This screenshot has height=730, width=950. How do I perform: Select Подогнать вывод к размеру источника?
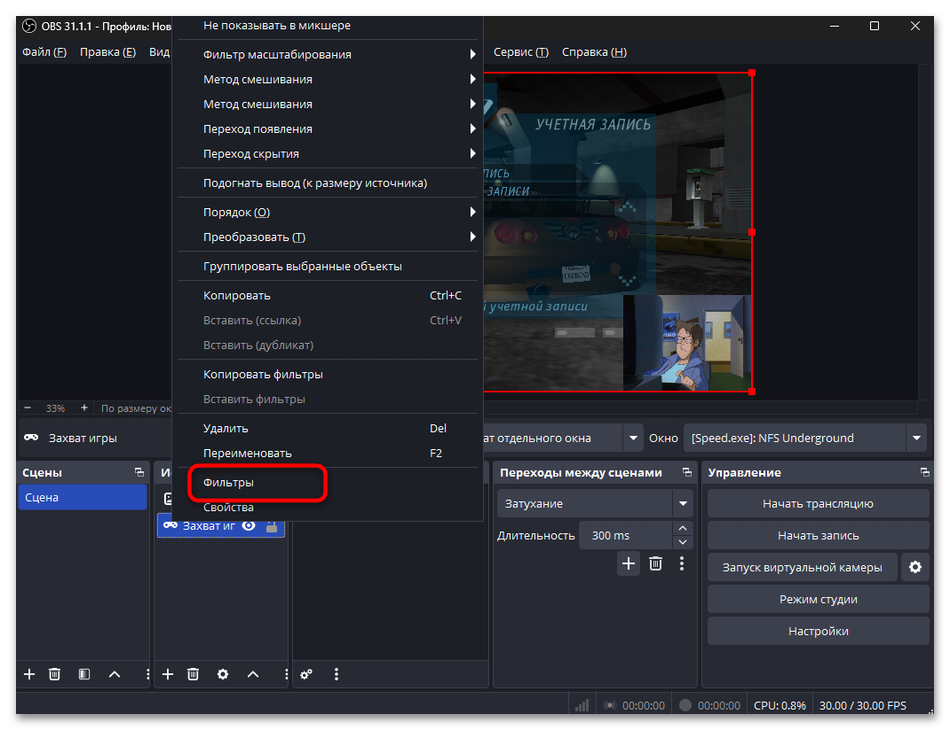(x=328, y=183)
